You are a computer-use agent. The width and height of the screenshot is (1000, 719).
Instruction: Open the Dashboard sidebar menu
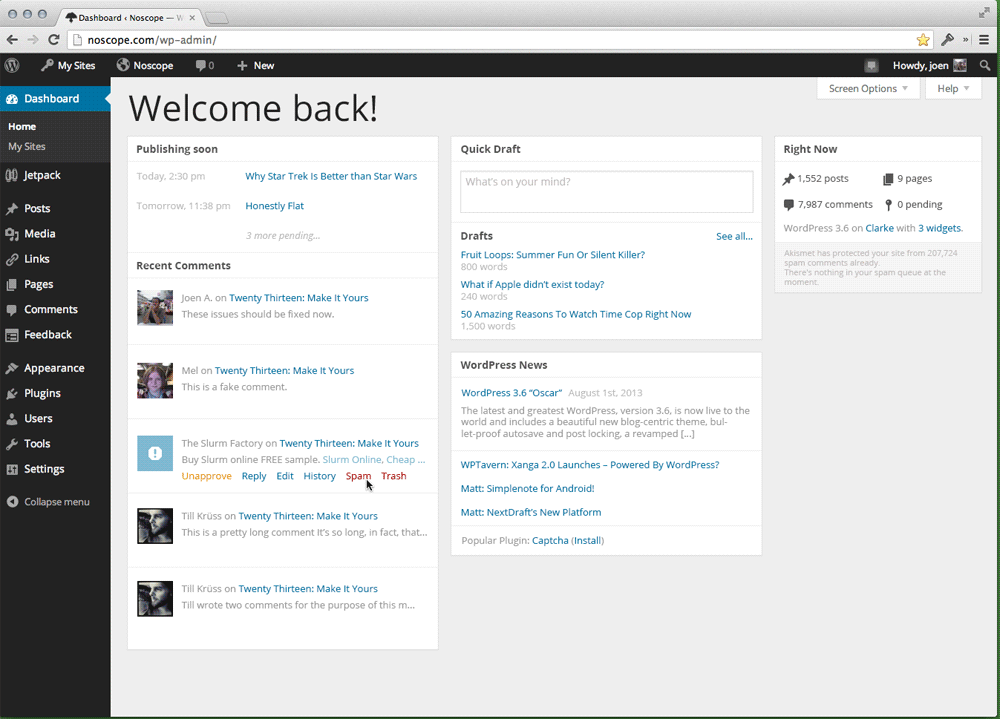point(55,99)
